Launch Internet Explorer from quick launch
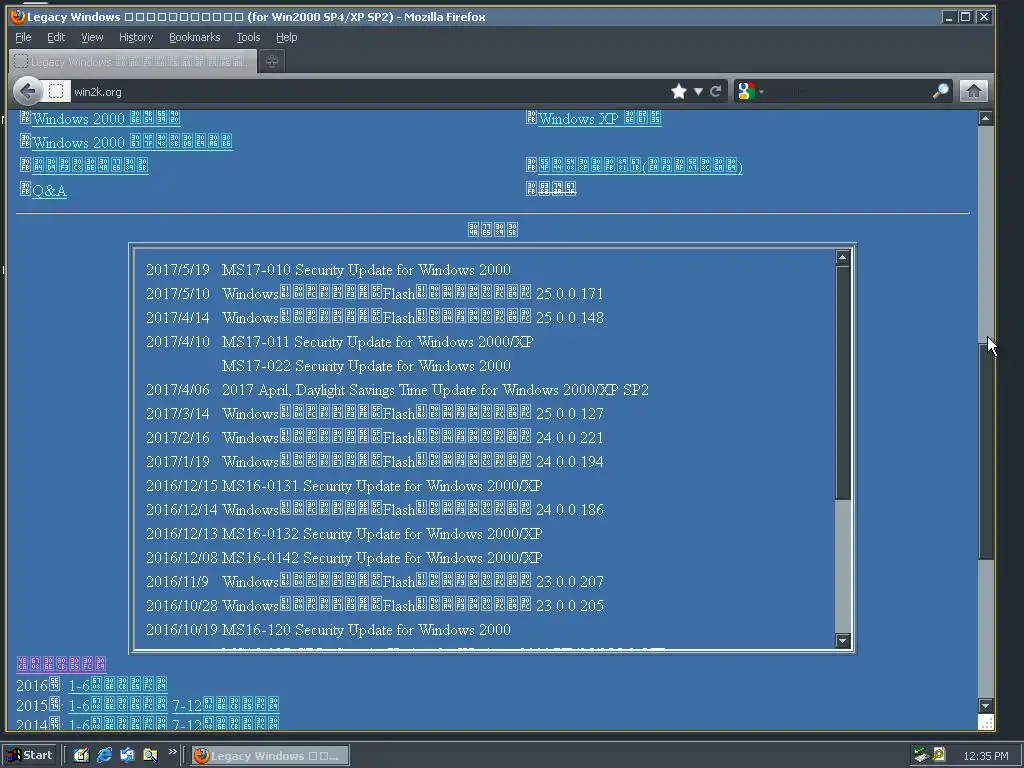Screen dimensions: 1024x768 click(x=104, y=755)
